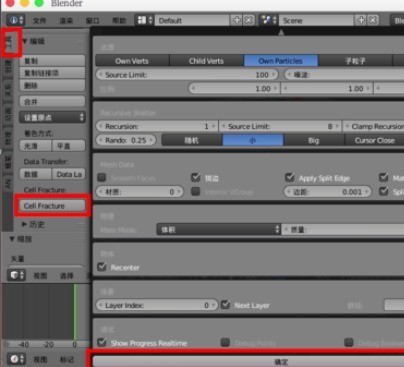Screen dimensions: 404x367
Task: Click the 复制 button
Action: (52, 61)
